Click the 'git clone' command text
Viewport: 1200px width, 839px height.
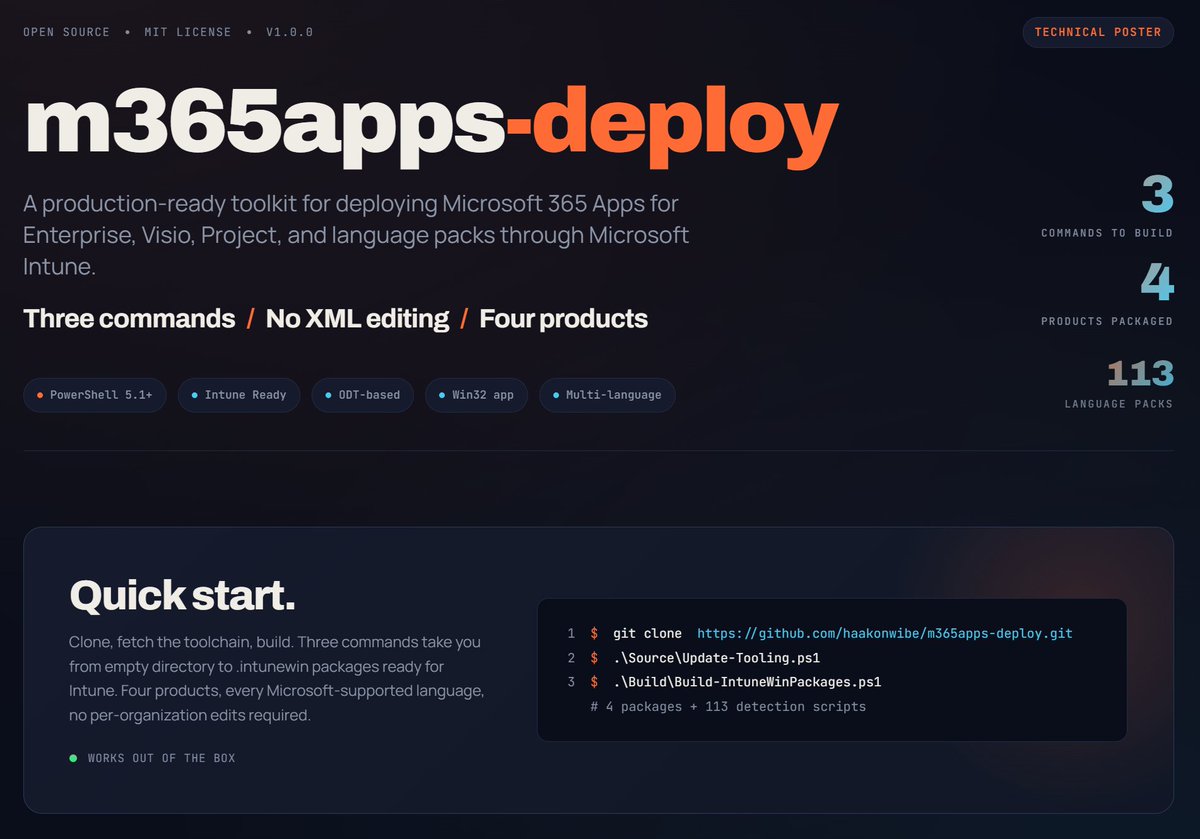point(647,634)
